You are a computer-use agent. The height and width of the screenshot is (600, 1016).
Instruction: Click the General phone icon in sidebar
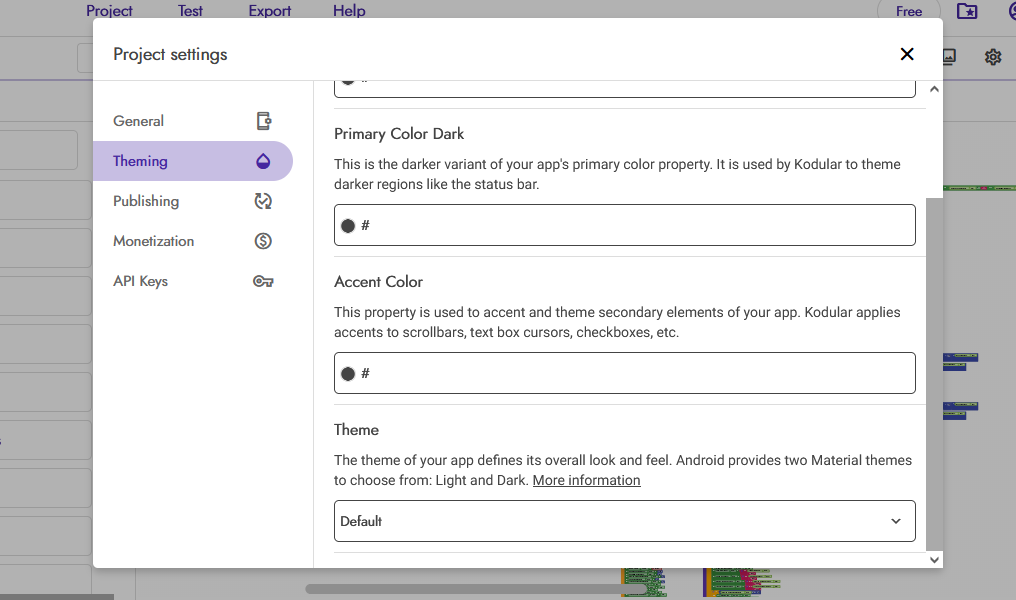pos(264,121)
